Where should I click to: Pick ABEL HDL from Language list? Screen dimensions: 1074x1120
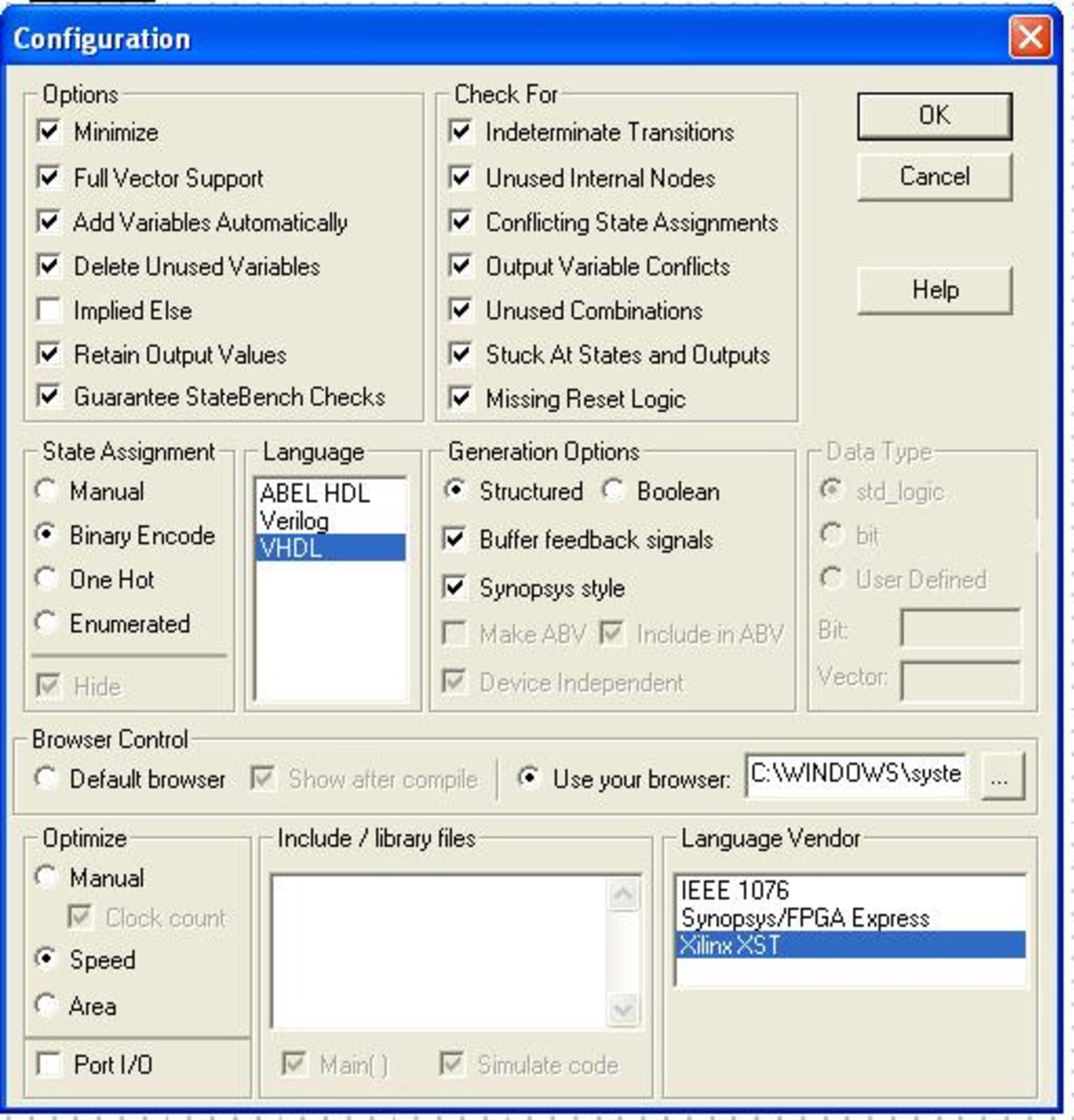[x=315, y=493]
